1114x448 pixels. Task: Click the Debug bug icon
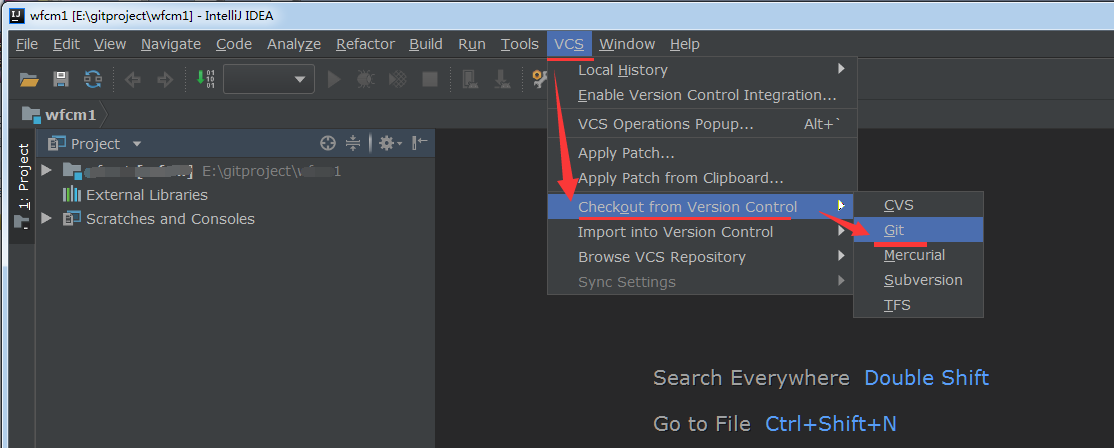coord(365,79)
